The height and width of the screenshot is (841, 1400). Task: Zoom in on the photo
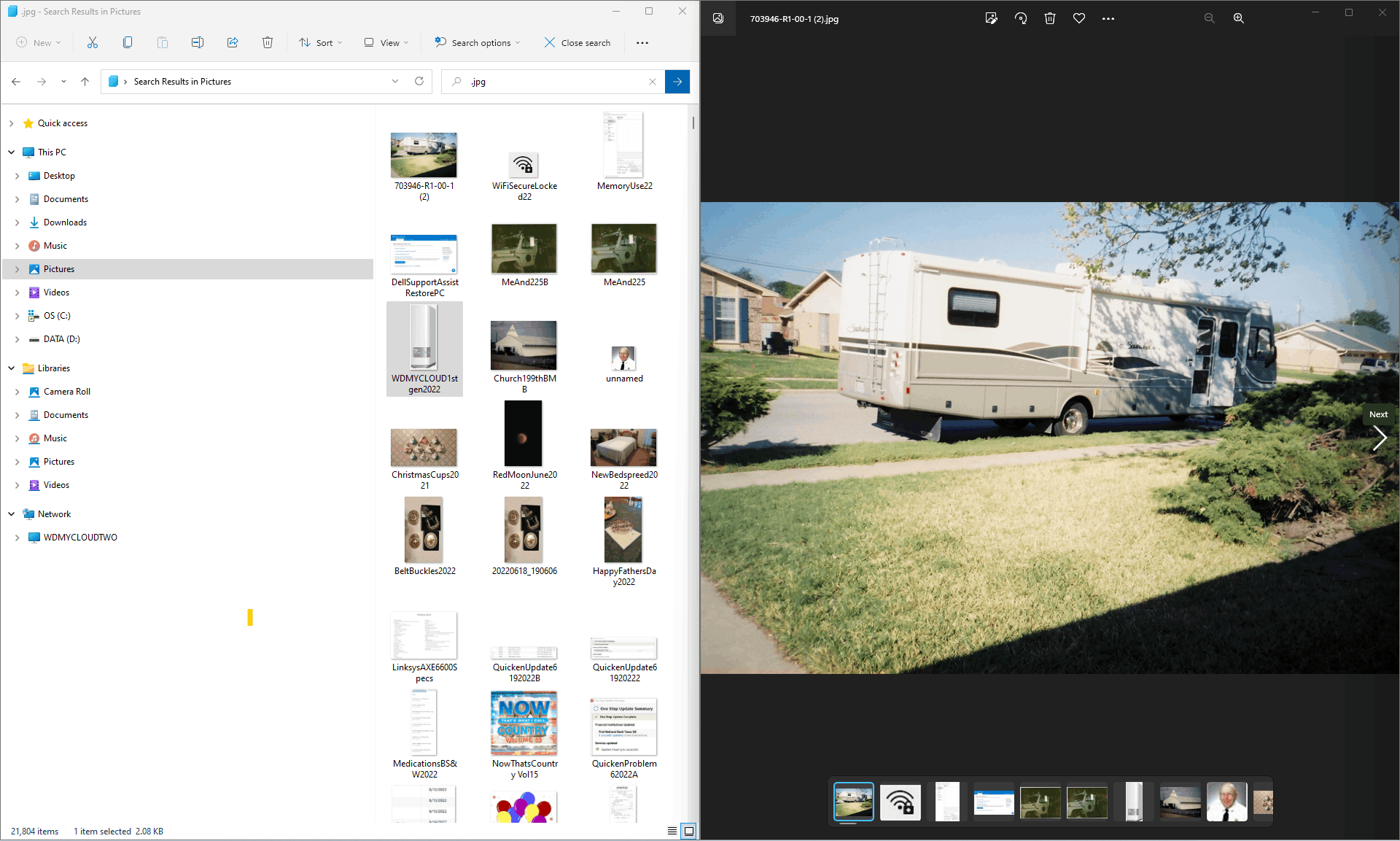1238,19
